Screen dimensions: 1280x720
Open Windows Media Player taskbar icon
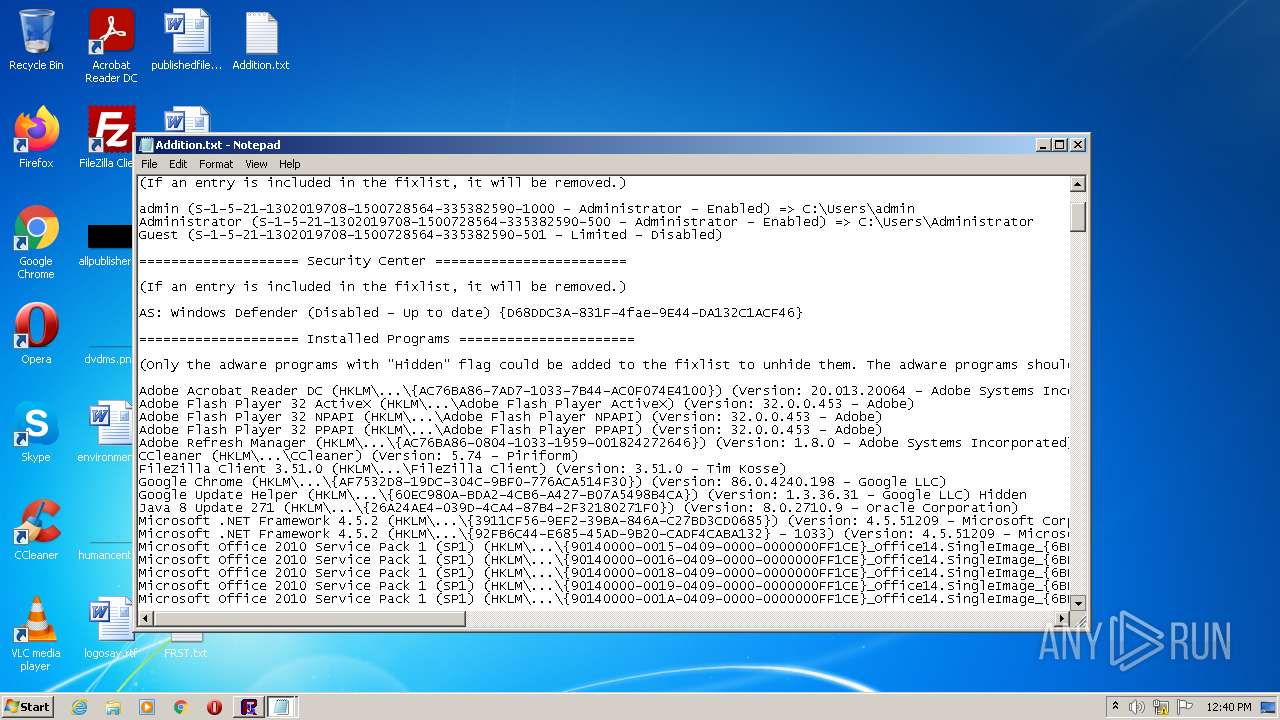click(x=147, y=706)
